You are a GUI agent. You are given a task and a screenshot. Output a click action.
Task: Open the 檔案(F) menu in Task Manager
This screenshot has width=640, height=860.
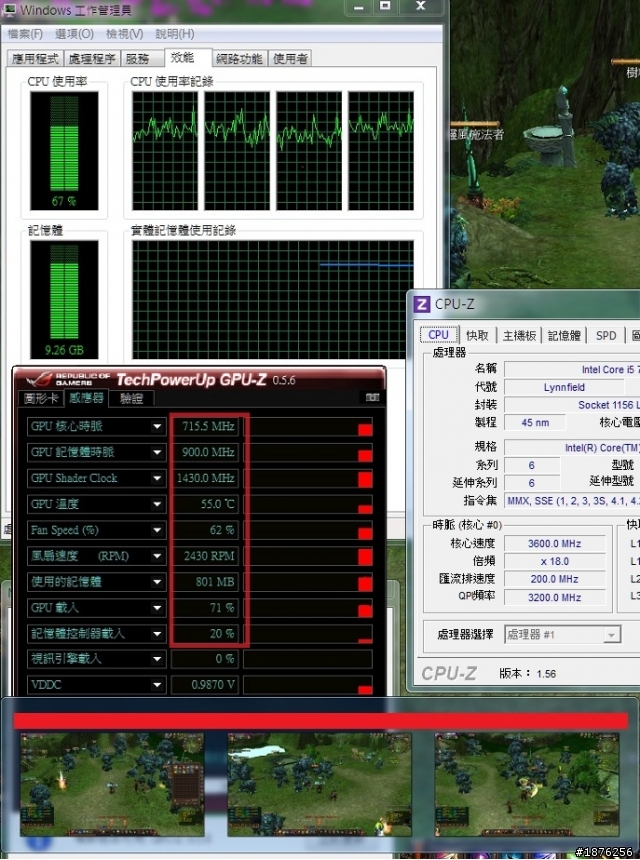click(25, 34)
